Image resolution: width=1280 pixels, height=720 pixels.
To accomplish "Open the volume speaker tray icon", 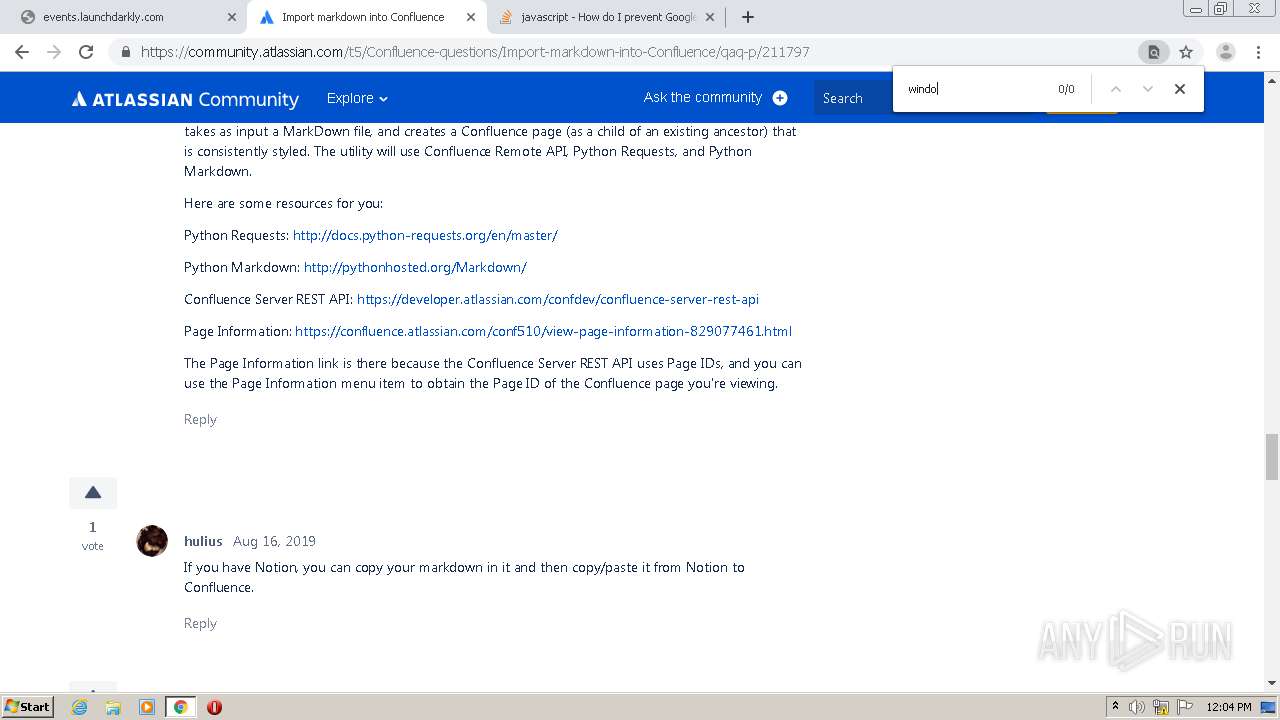I will (x=1137, y=707).
